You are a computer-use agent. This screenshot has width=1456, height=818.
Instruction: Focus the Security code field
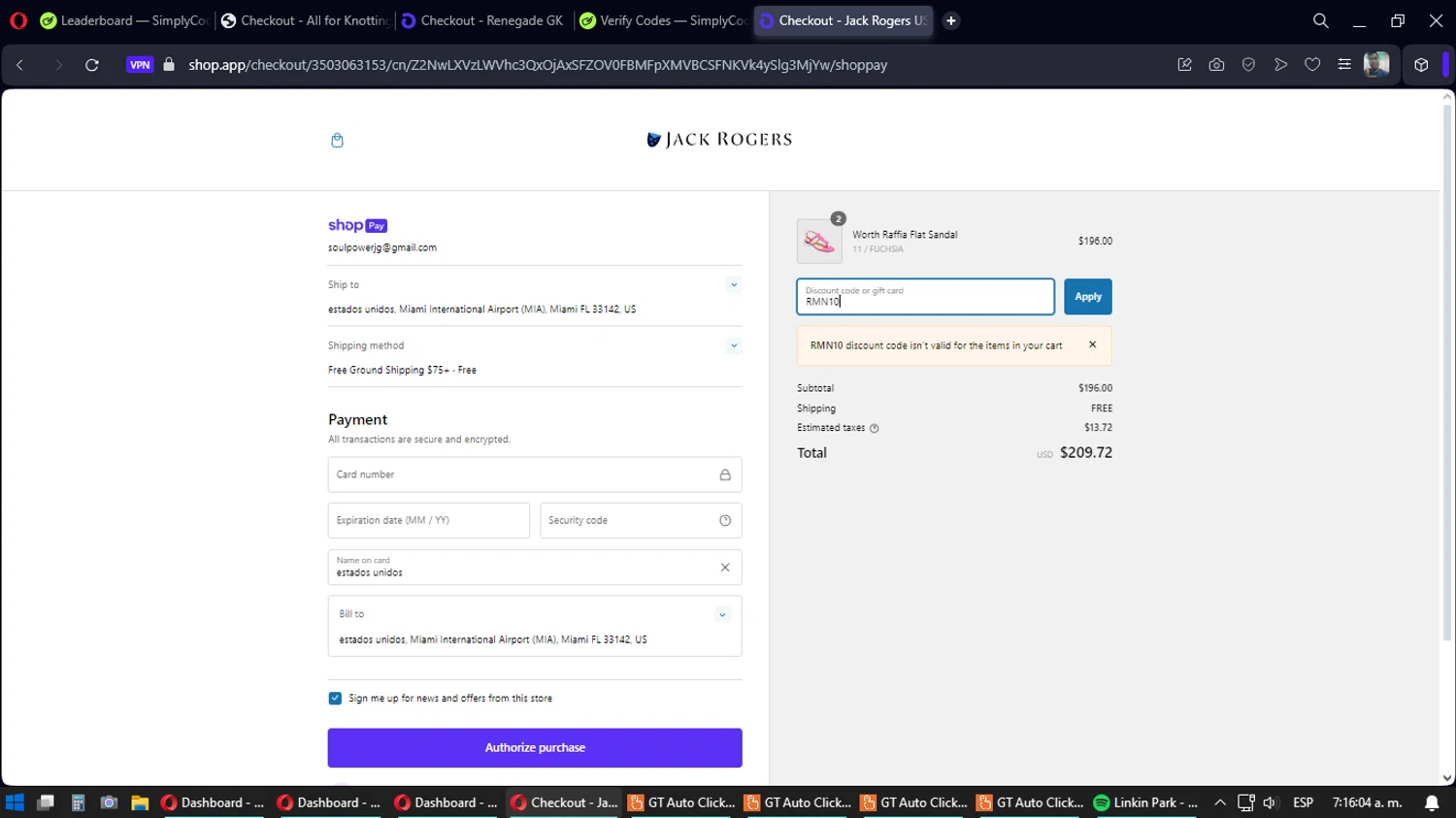(641, 520)
